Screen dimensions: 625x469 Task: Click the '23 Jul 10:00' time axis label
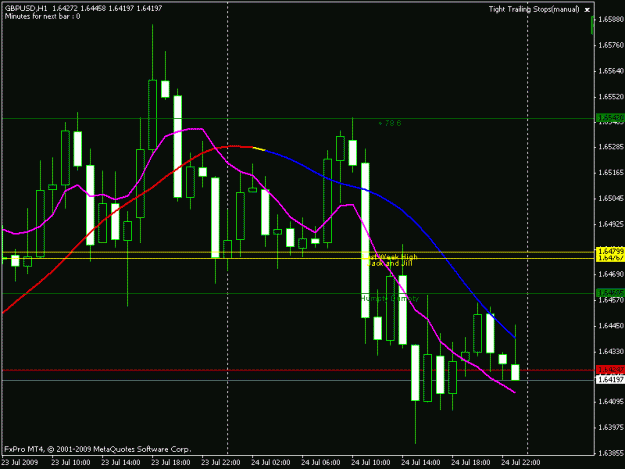[71, 462]
